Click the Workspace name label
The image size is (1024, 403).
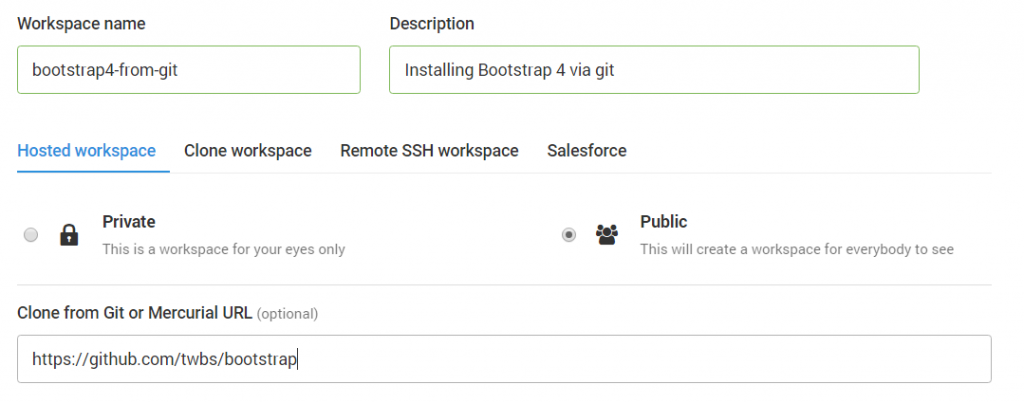81,24
